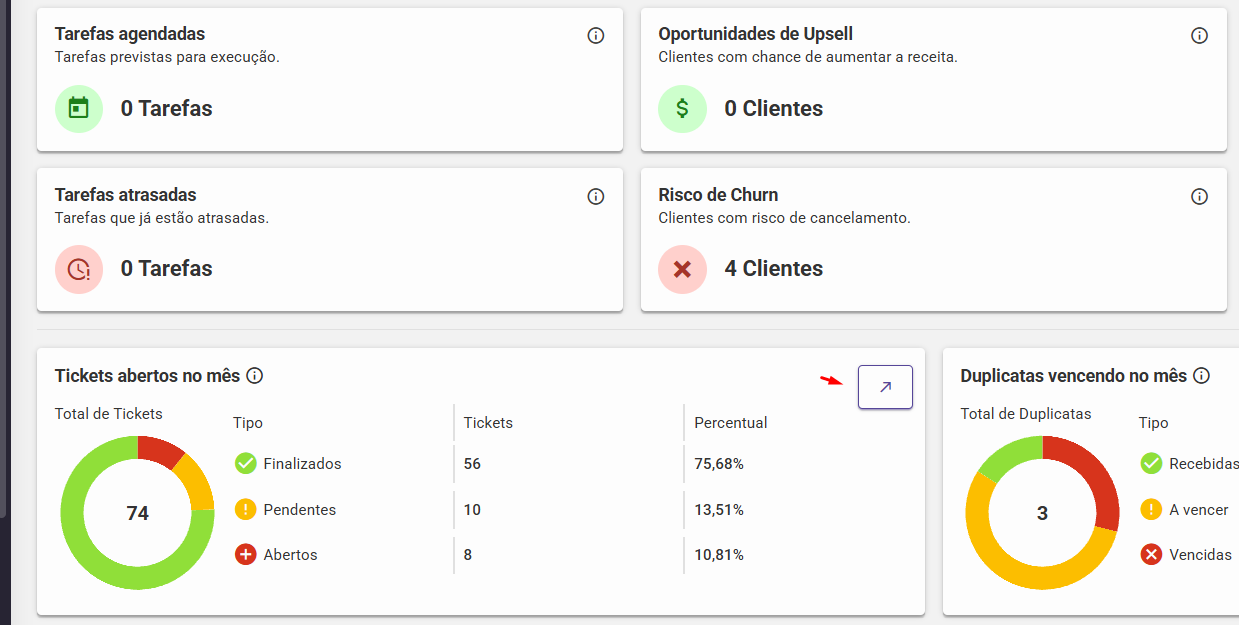This screenshot has height=625, width=1239.
Task: Click the red overdue clock icon
Action: tap(79, 269)
